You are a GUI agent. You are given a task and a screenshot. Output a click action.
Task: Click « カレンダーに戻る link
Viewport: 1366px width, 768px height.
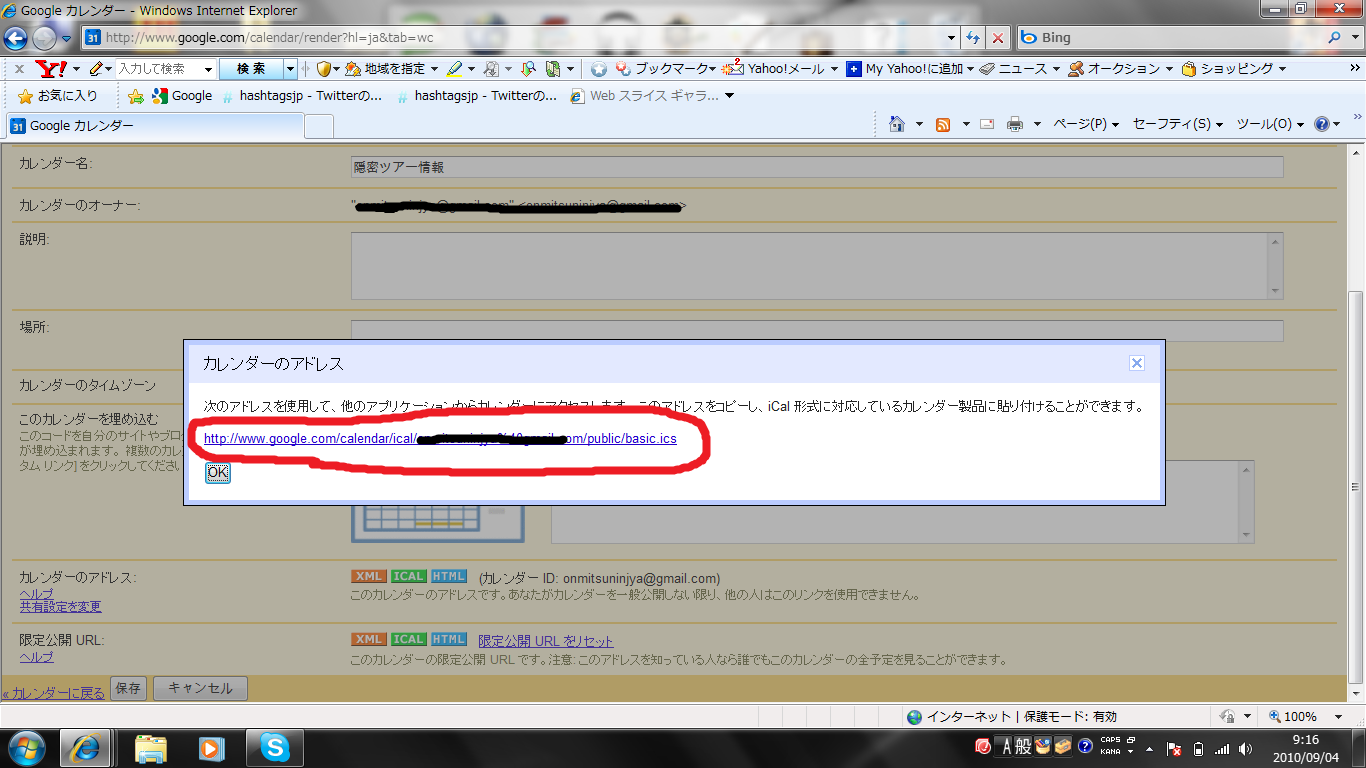[53, 692]
